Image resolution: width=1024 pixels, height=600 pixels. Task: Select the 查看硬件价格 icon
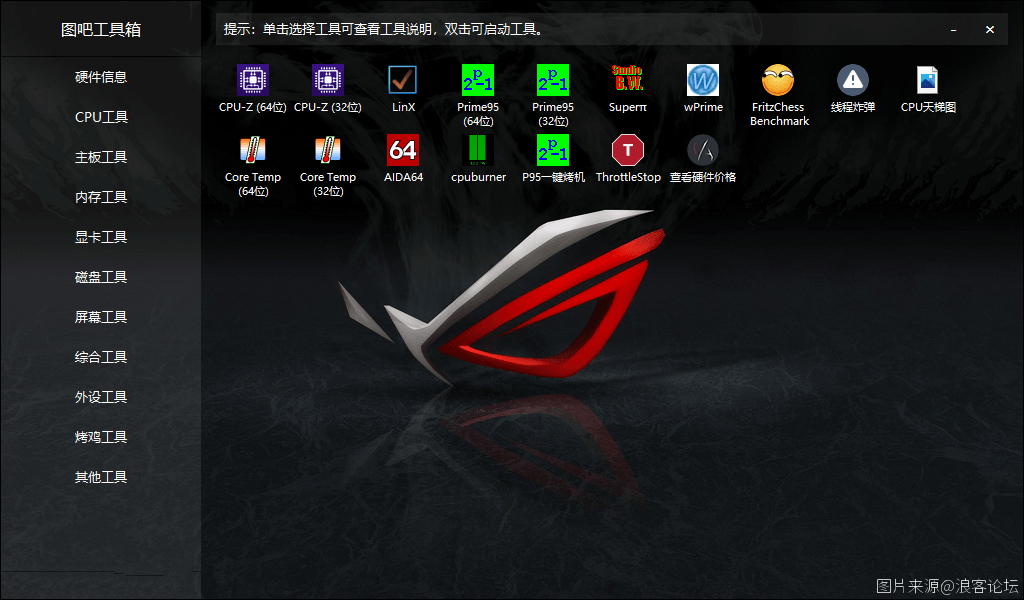point(703,150)
